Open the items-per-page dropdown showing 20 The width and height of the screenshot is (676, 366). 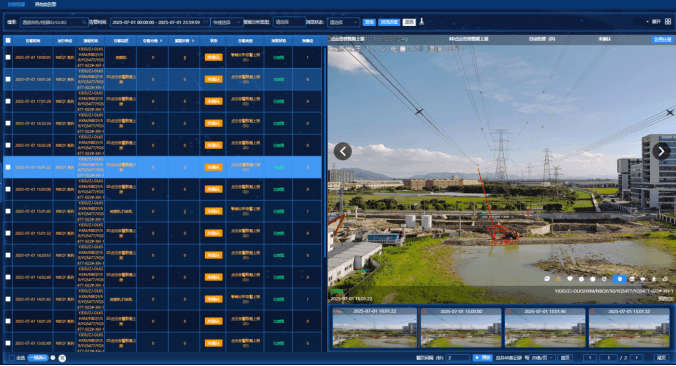tap(542, 358)
